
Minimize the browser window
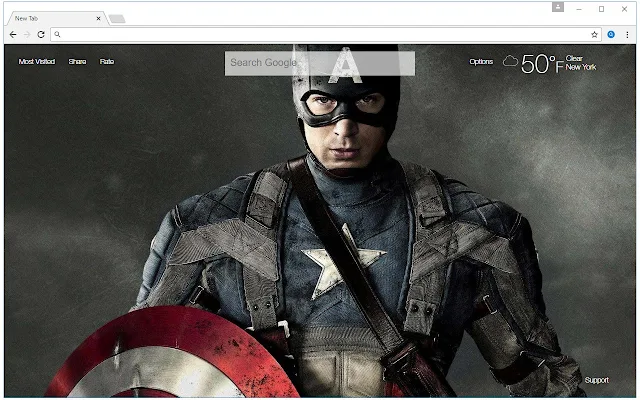click(579, 9)
